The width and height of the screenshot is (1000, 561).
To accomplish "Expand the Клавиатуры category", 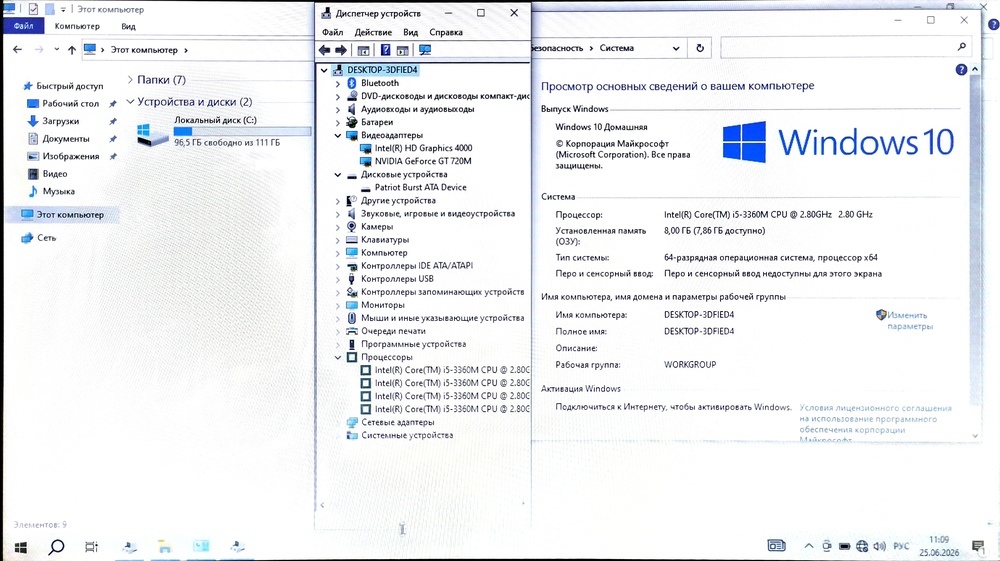I will [x=337, y=240].
